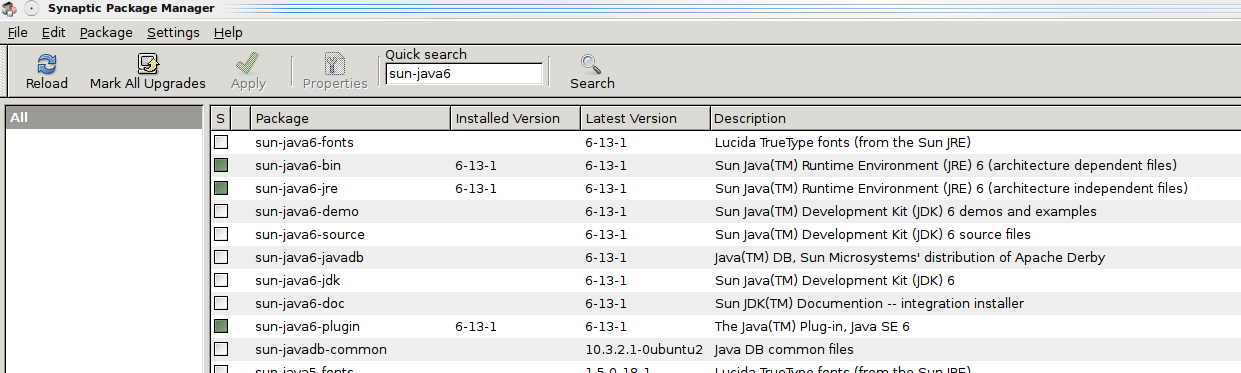Sort by the S status column header
This screenshot has height=373, width=1241.
click(x=220, y=118)
